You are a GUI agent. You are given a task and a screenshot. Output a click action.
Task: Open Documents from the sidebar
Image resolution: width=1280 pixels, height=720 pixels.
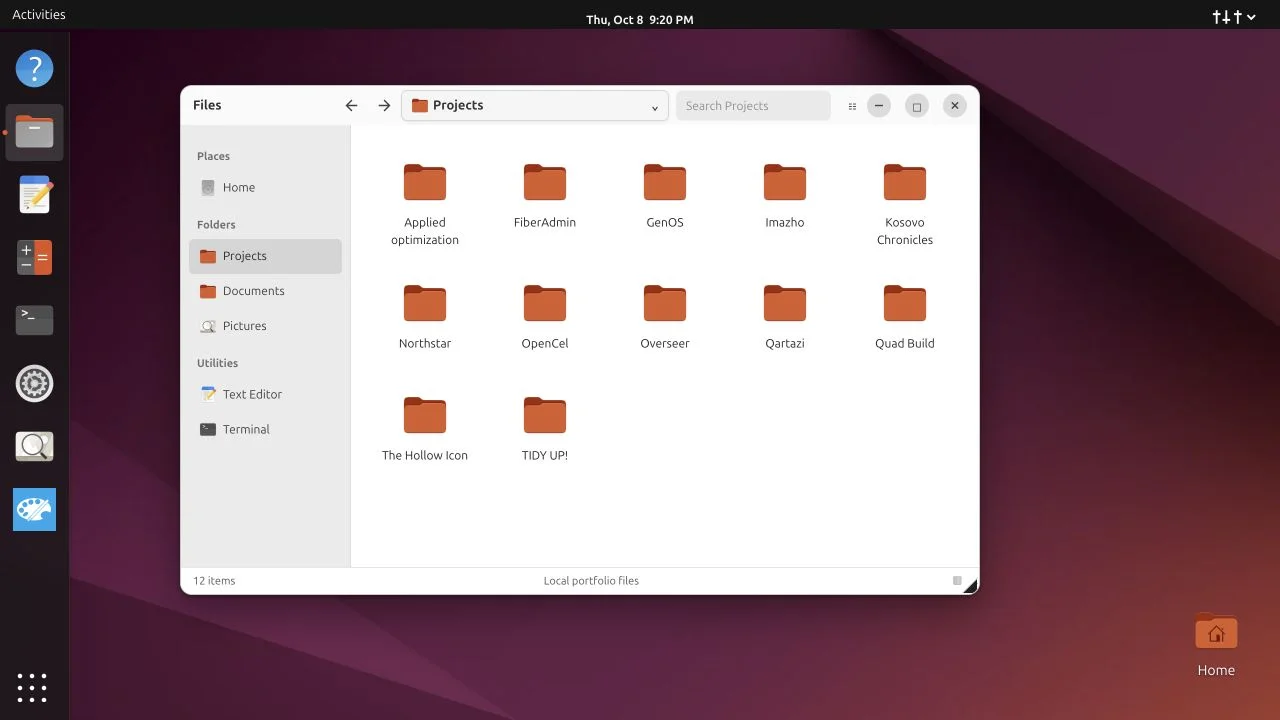(x=265, y=291)
